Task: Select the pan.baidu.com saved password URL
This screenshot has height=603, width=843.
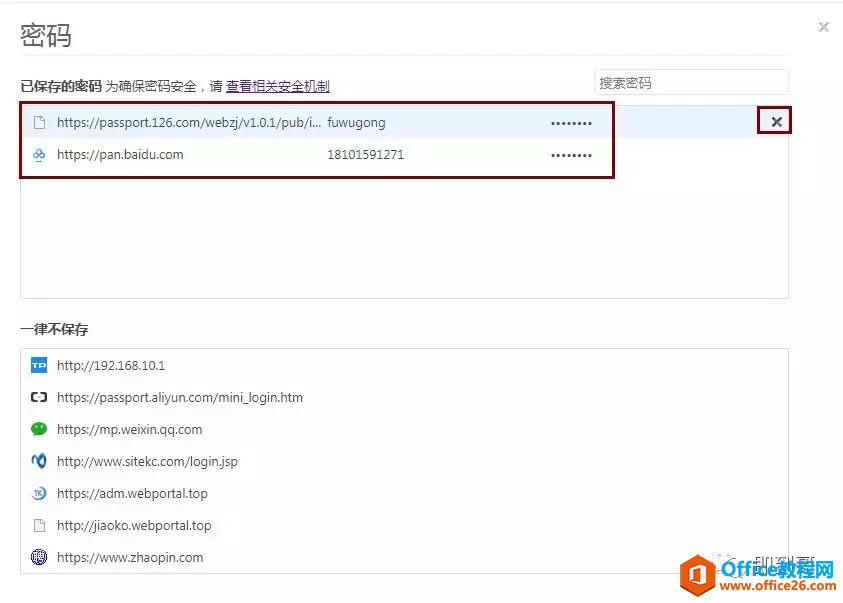Action: click(x=120, y=155)
